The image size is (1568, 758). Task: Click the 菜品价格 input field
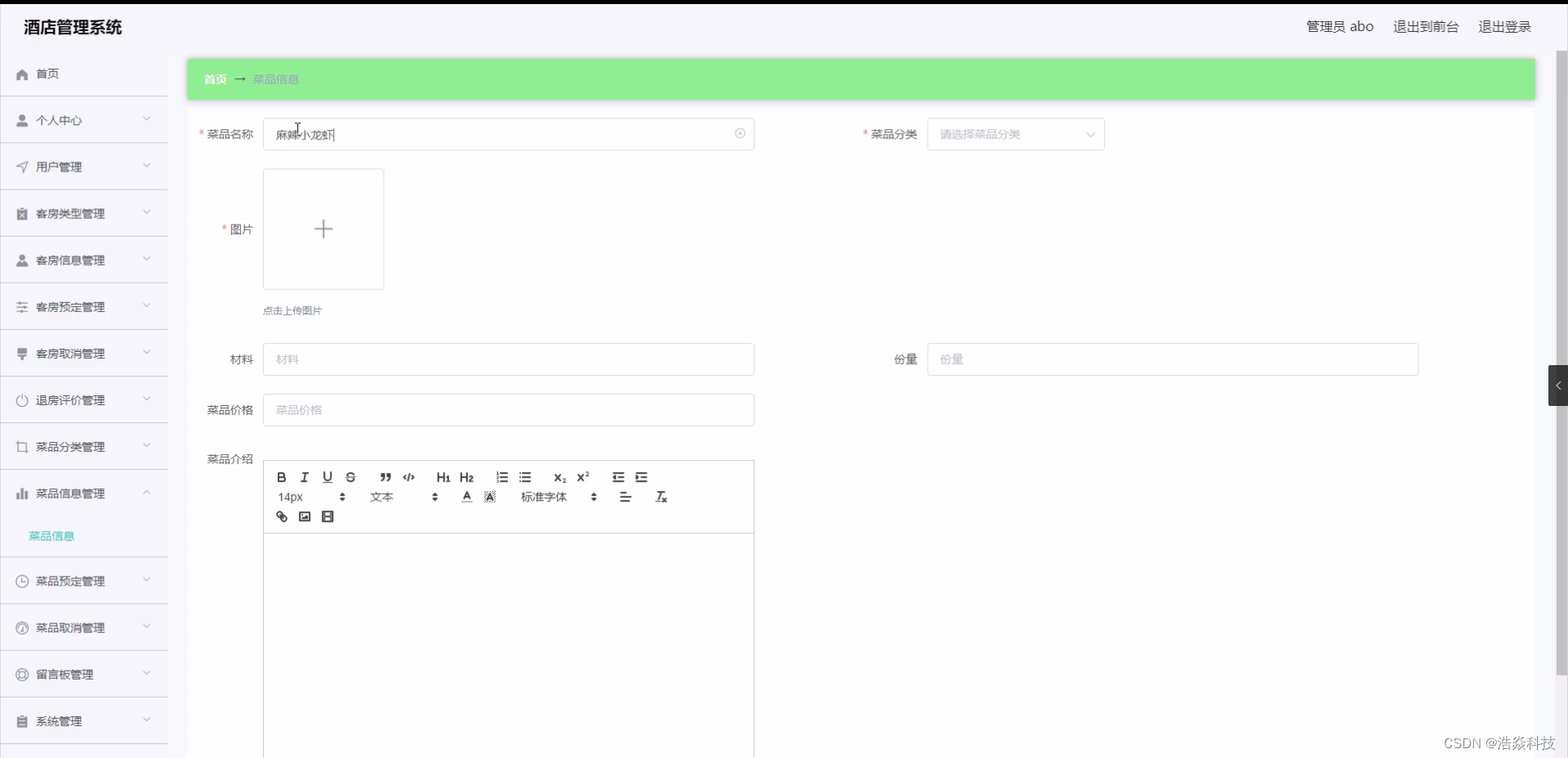click(x=508, y=410)
